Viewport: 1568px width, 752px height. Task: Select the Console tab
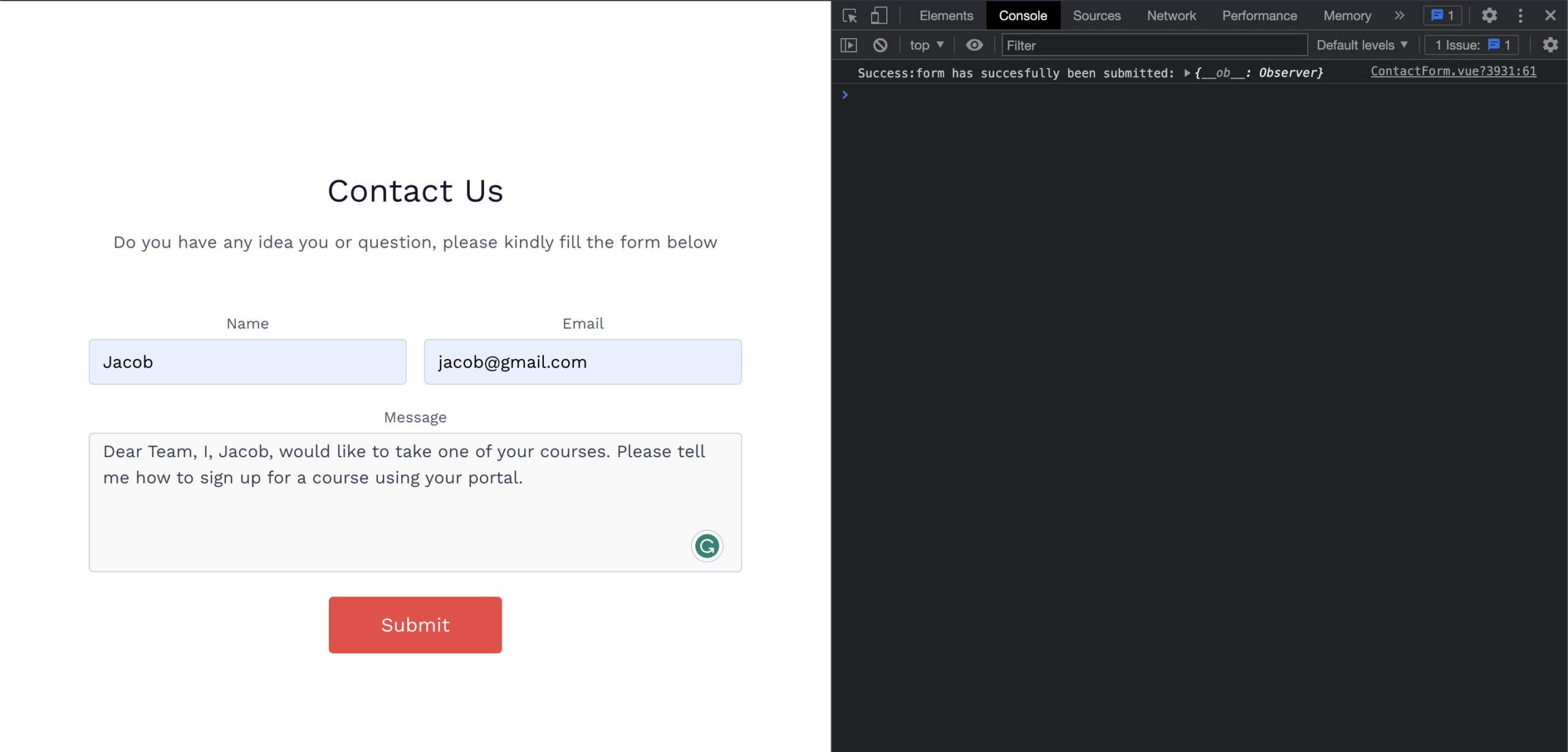pos(1023,15)
